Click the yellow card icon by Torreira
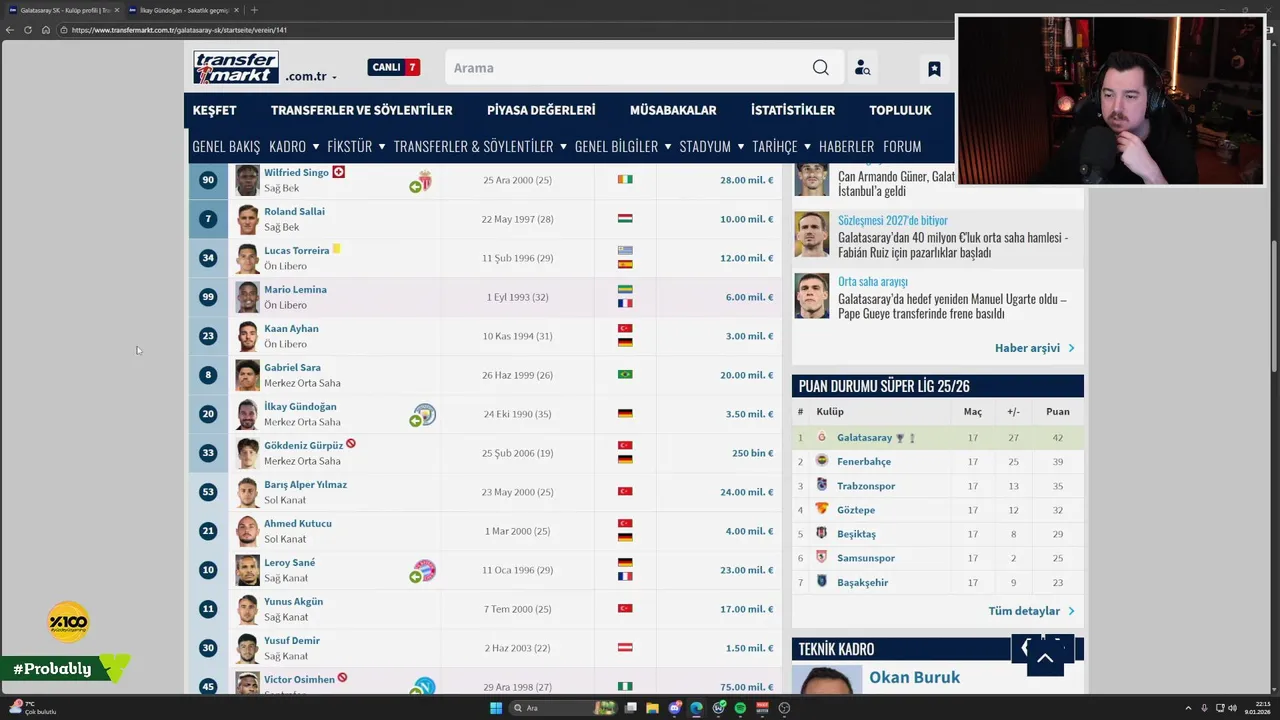This screenshot has height=720, width=1280. (336, 249)
